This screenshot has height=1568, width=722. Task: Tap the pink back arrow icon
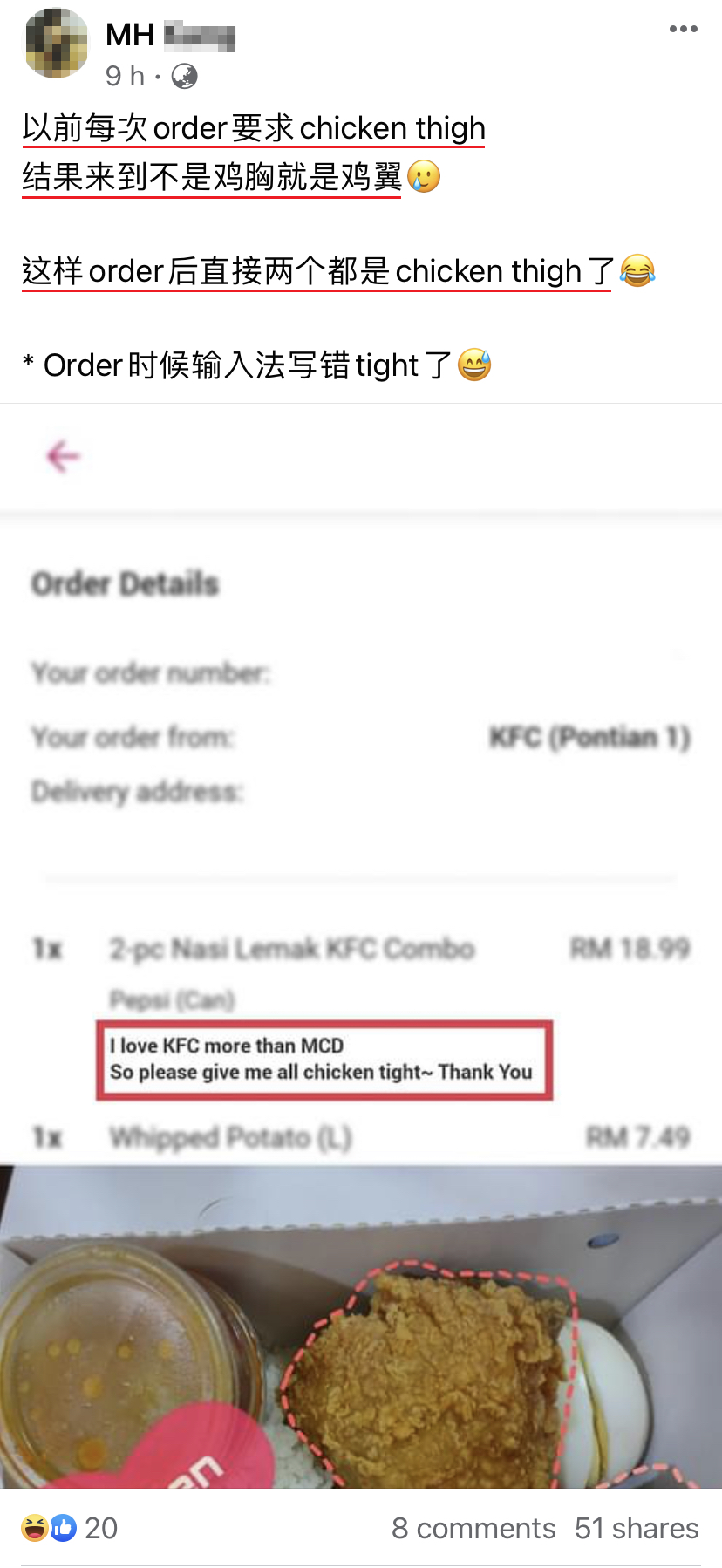coord(63,456)
